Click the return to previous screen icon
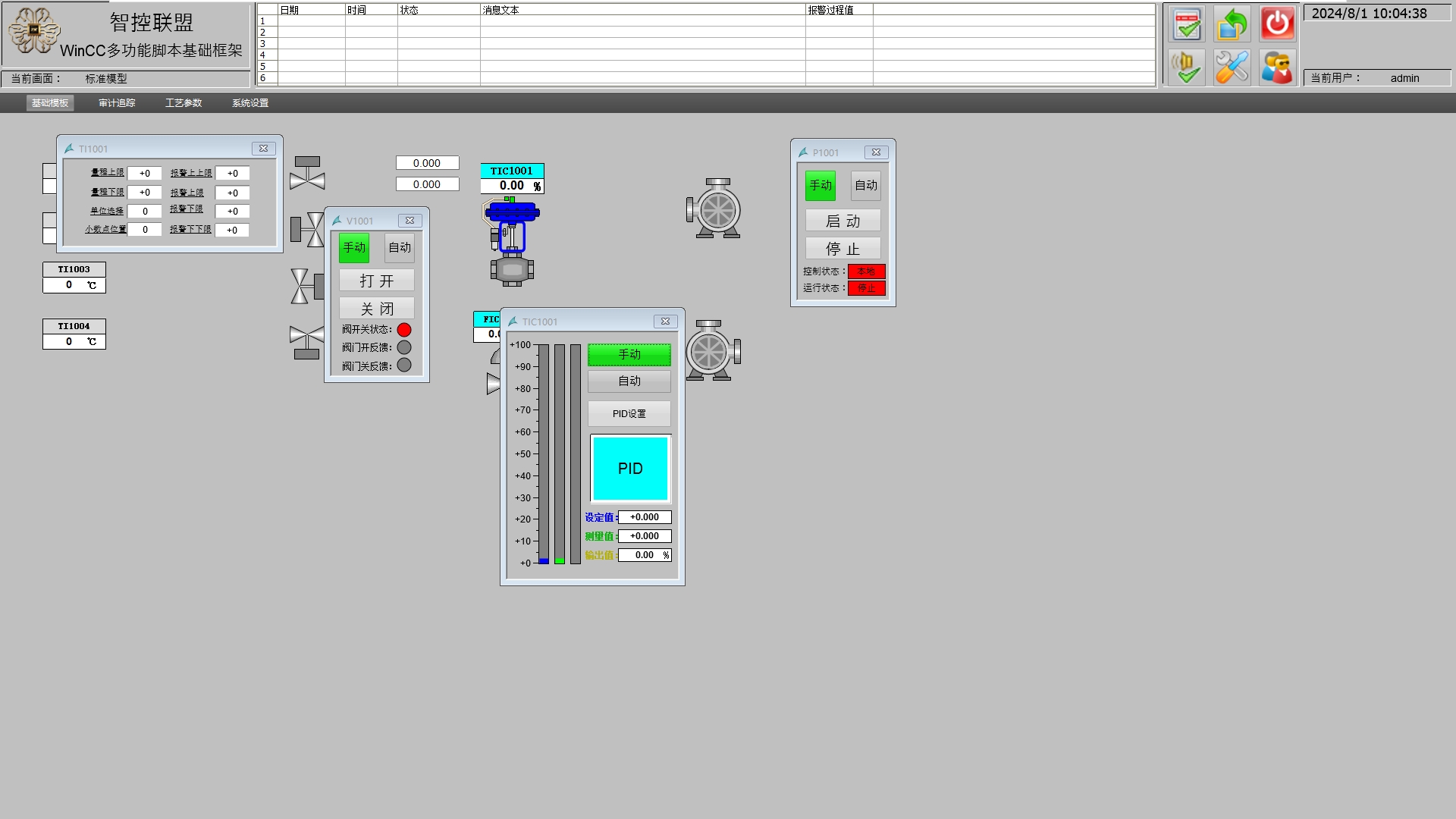The height and width of the screenshot is (819, 1456). 1232,24
